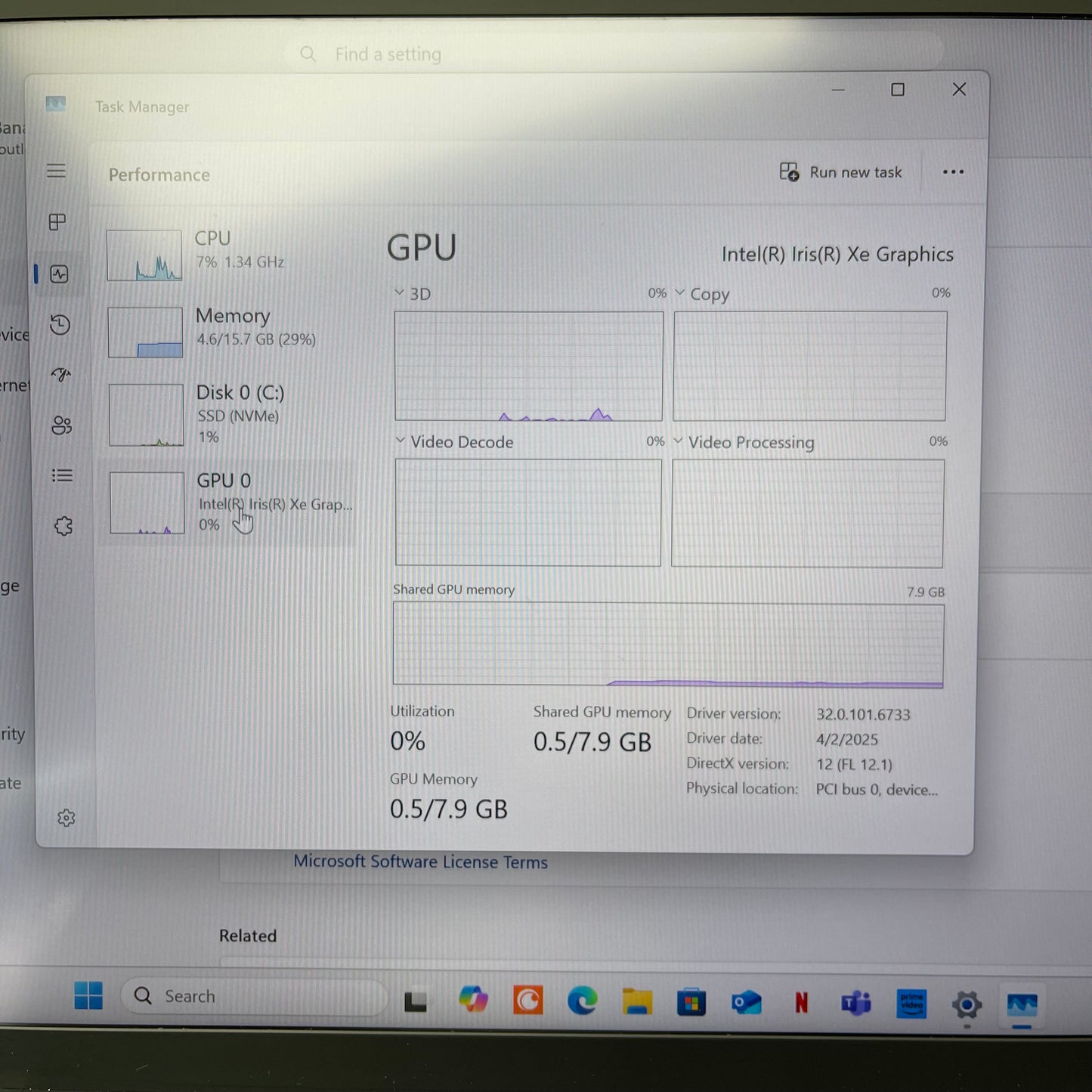The height and width of the screenshot is (1092, 1092).
Task: Open the more options ellipsis menu
Action: point(953,172)
